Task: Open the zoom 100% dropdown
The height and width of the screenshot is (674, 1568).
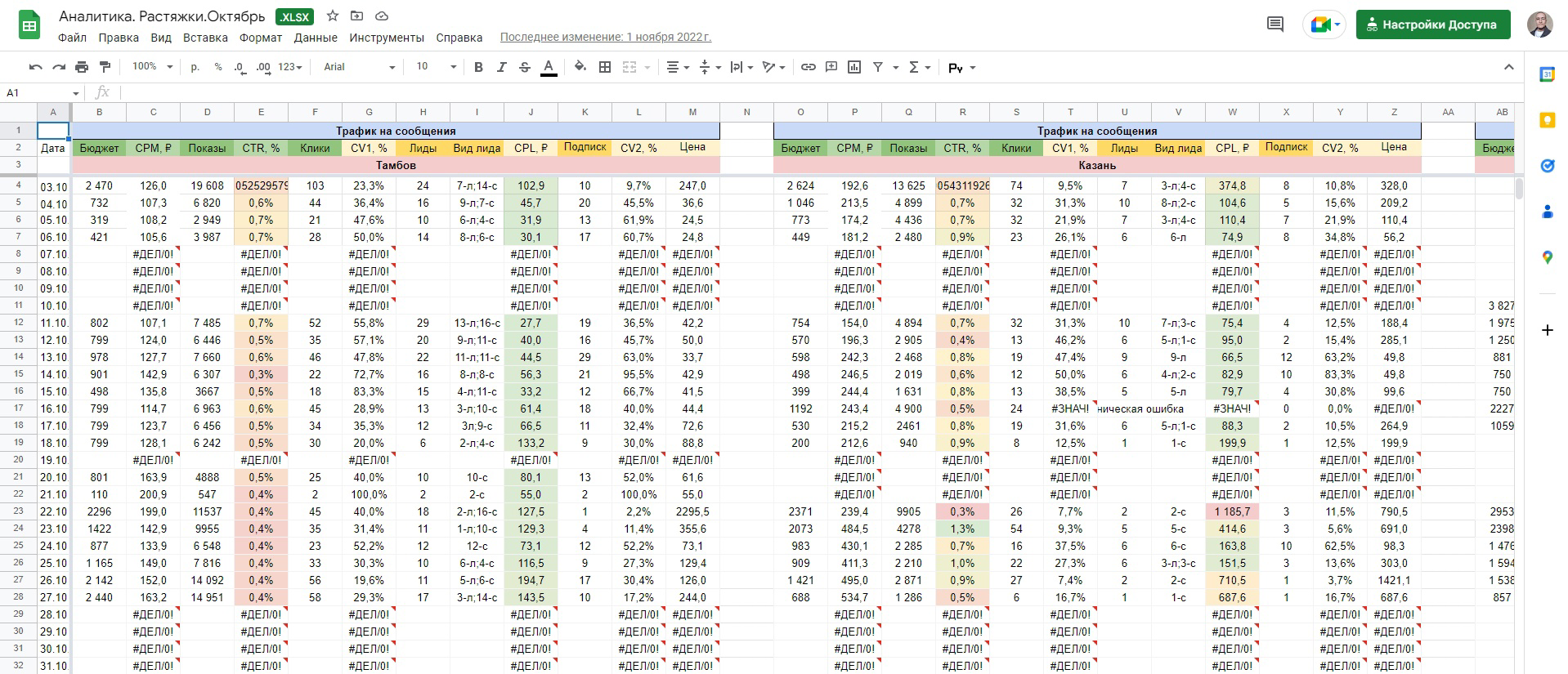Action: click(153, 67)
